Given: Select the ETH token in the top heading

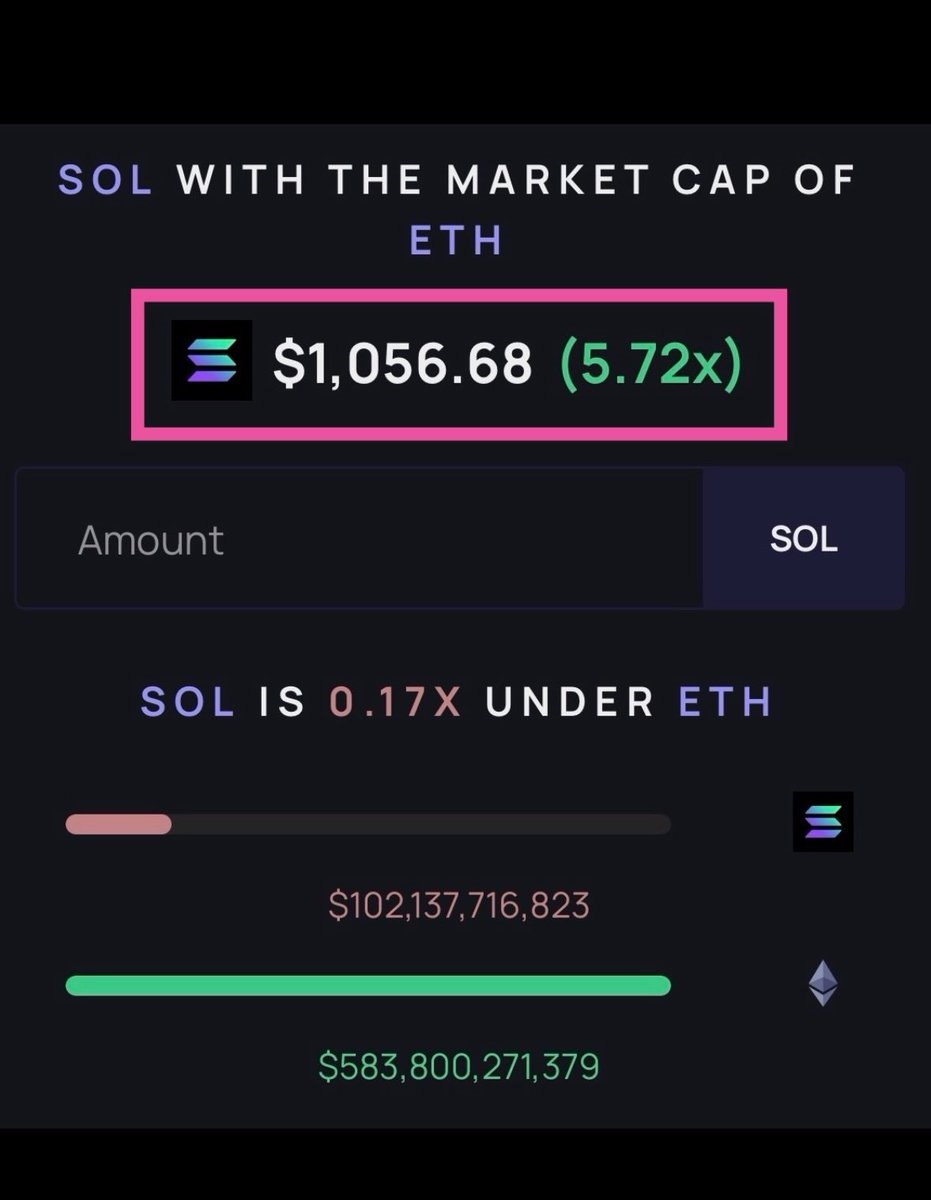Looking at the screenshot, I should [x=457, y=241].
